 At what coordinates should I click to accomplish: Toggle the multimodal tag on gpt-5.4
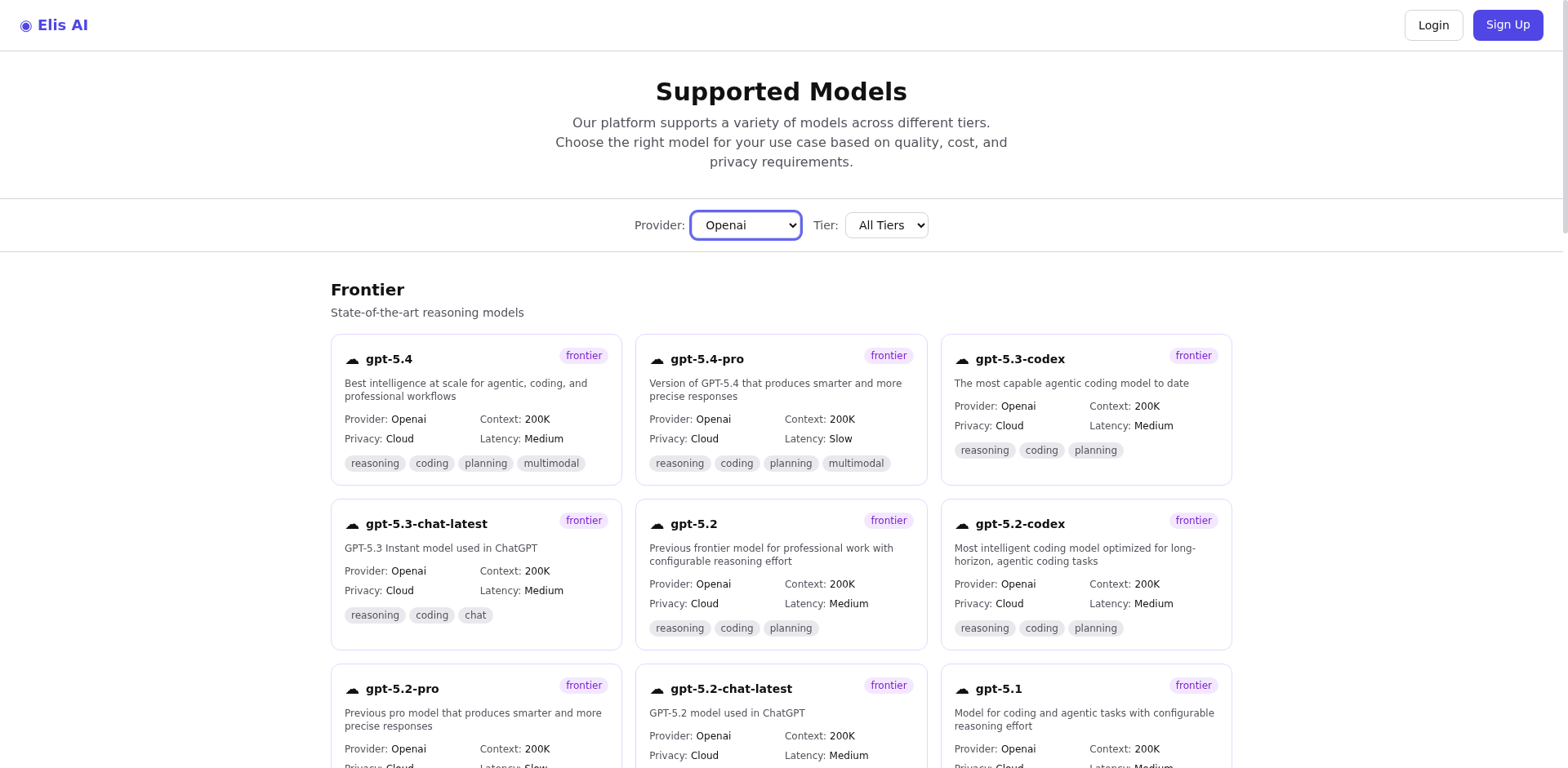(x=550, y=463)
